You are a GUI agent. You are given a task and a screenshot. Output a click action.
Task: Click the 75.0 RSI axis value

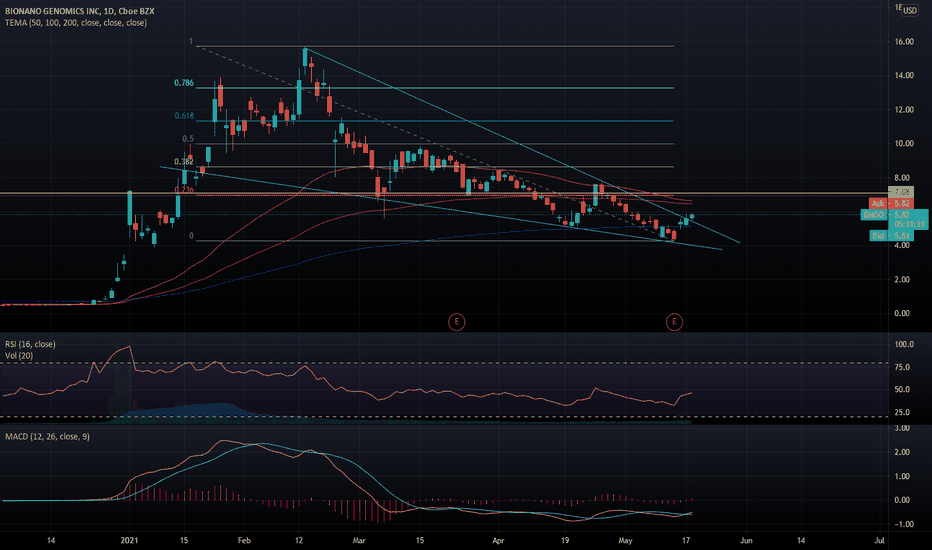(x=902, y=367)
